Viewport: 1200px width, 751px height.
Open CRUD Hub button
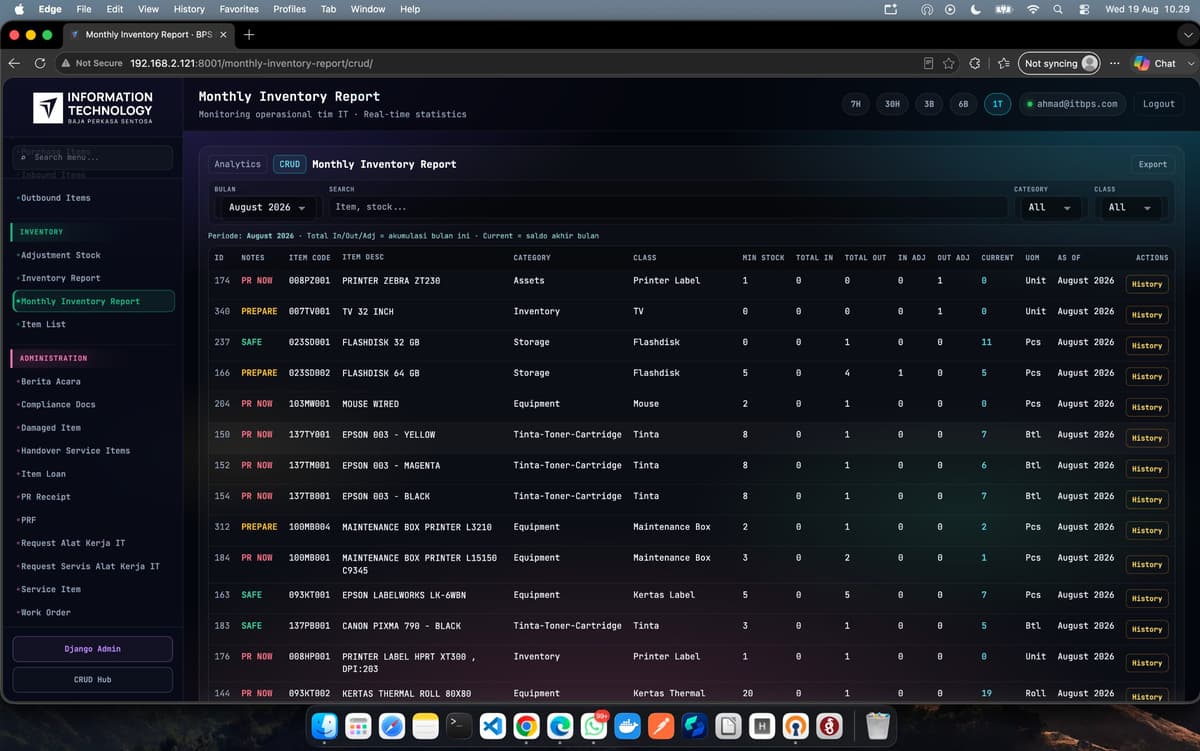(x=92, y=680)
